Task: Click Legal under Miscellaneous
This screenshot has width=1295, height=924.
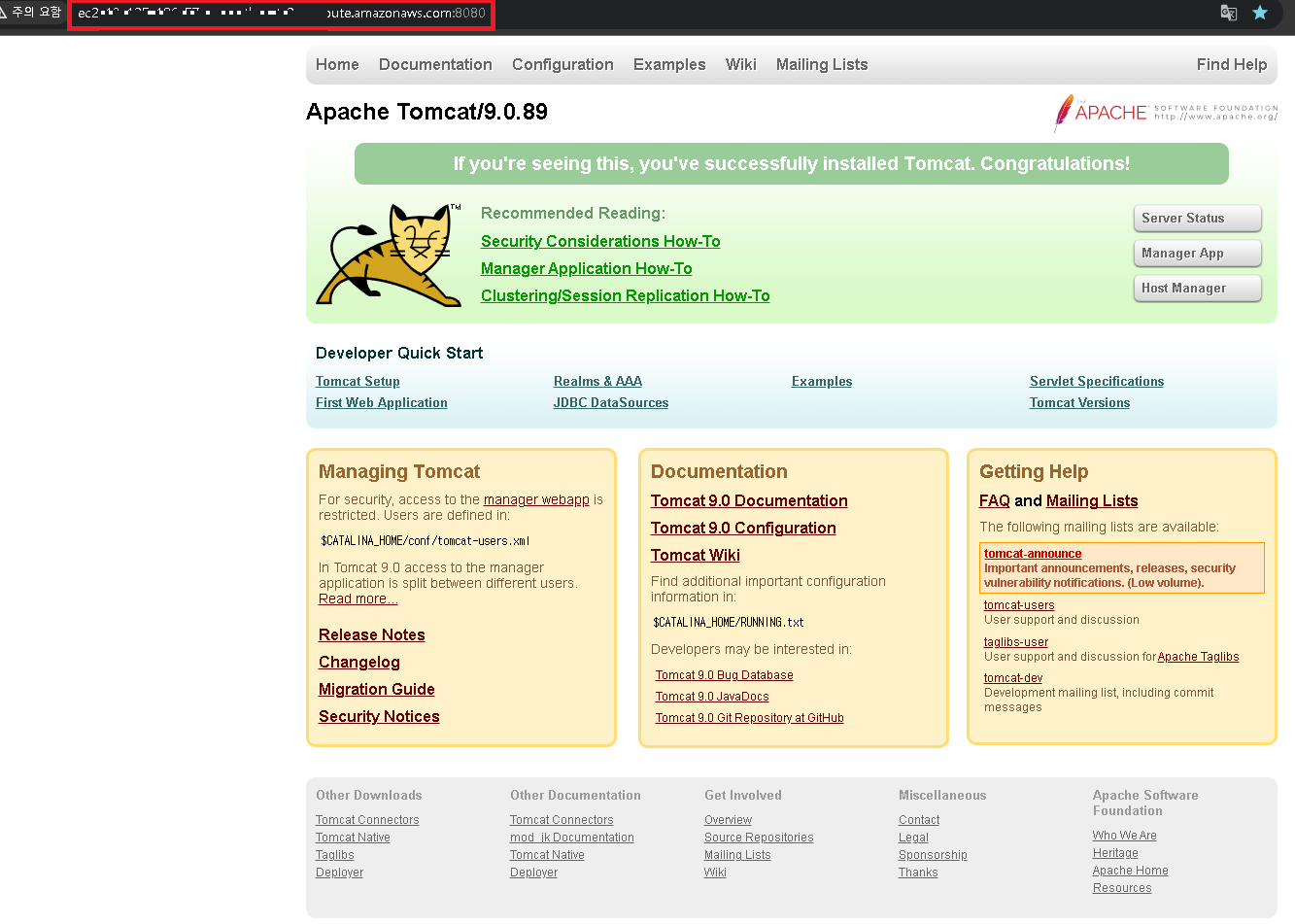Action: tap(913, 838)
